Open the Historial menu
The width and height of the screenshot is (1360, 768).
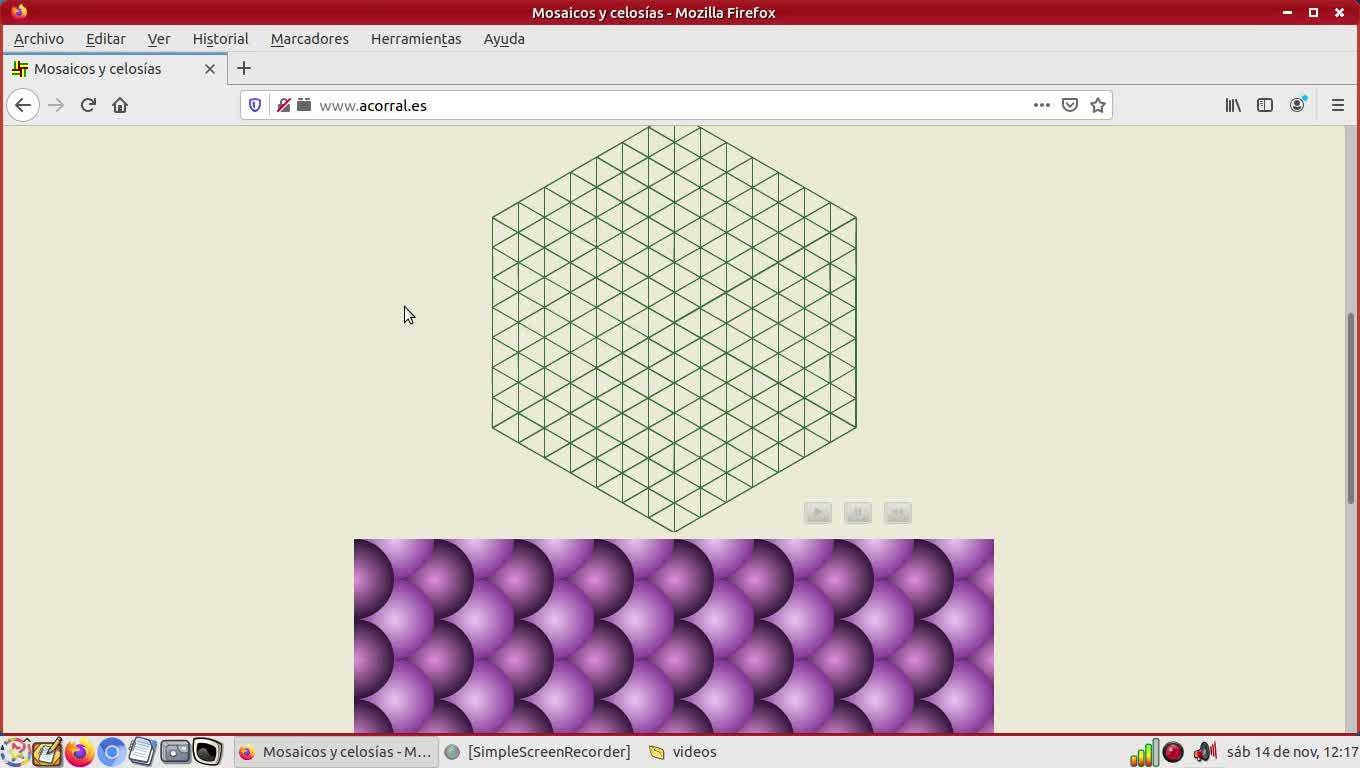220,39
